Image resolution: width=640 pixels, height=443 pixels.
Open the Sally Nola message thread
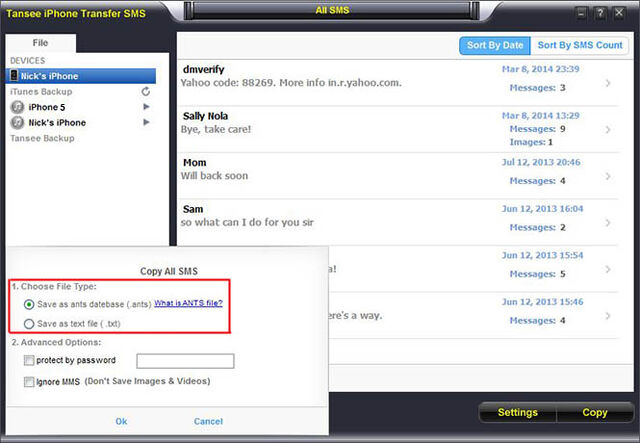pos(399,129)
